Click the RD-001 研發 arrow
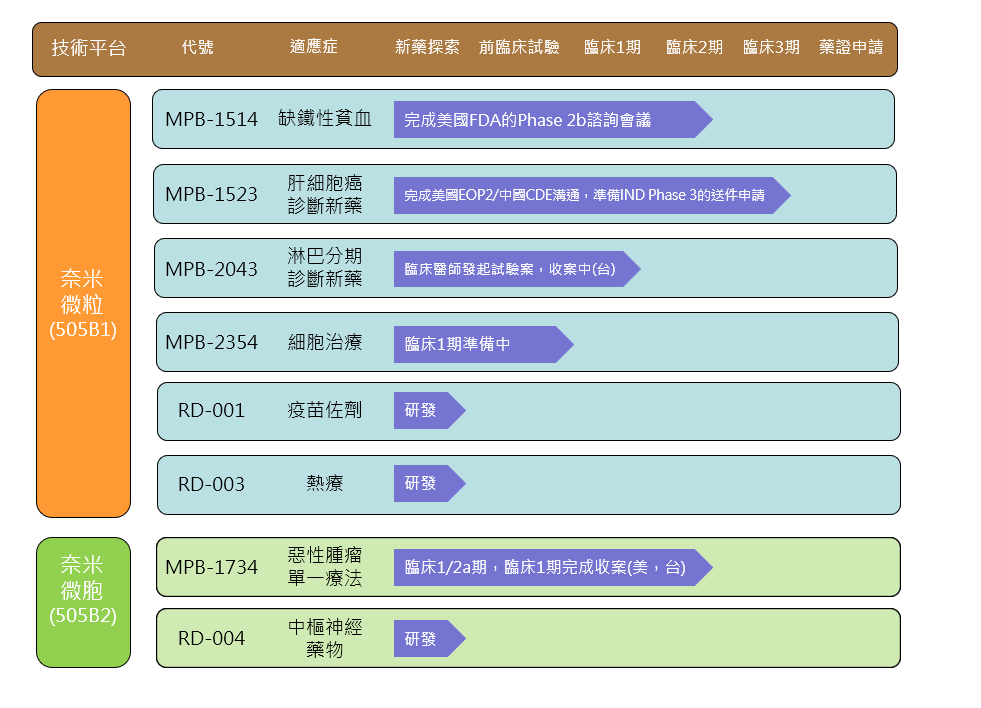 [430, 410]
